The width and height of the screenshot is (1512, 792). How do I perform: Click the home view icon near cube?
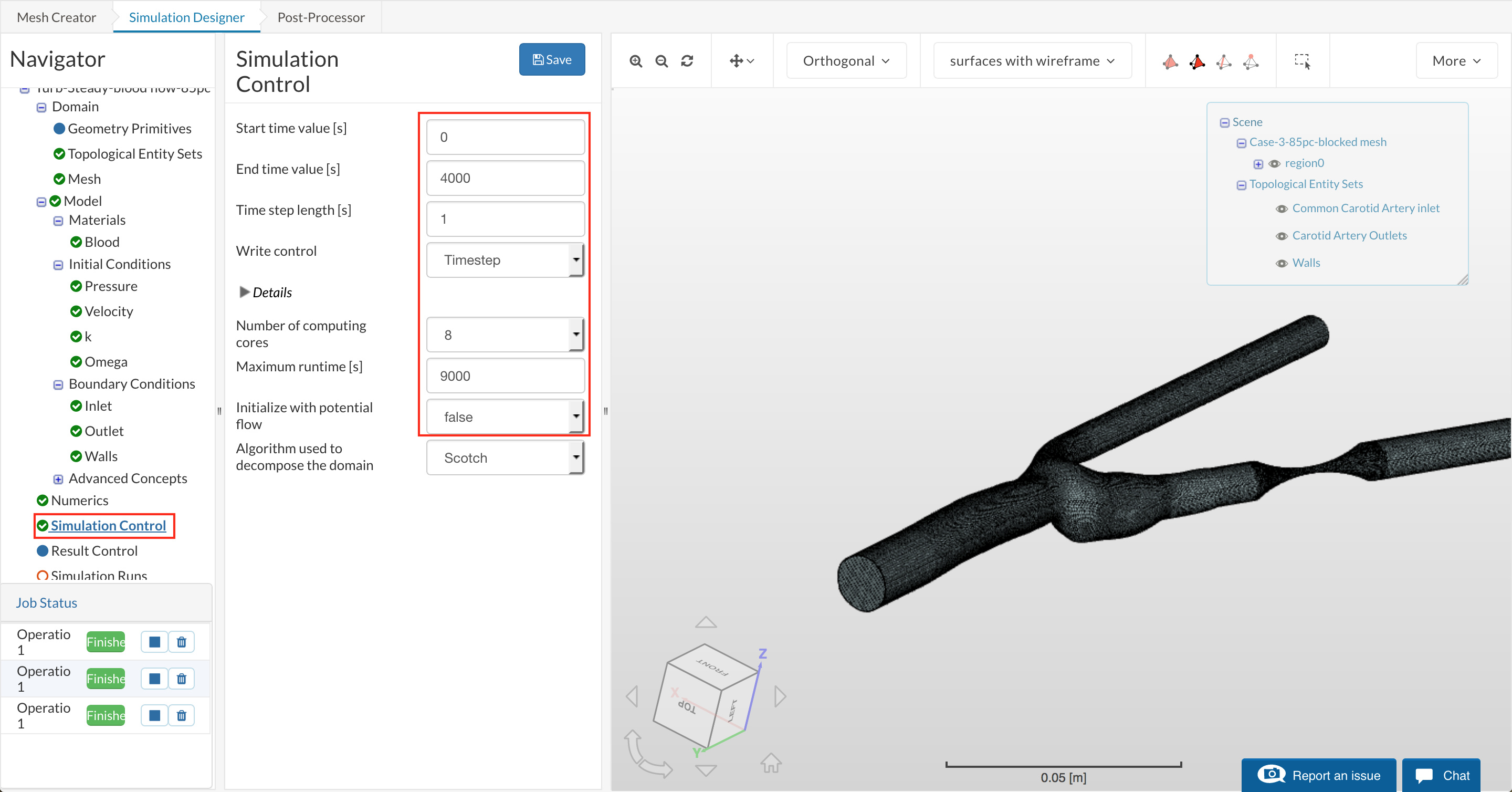tap(771, 763)
